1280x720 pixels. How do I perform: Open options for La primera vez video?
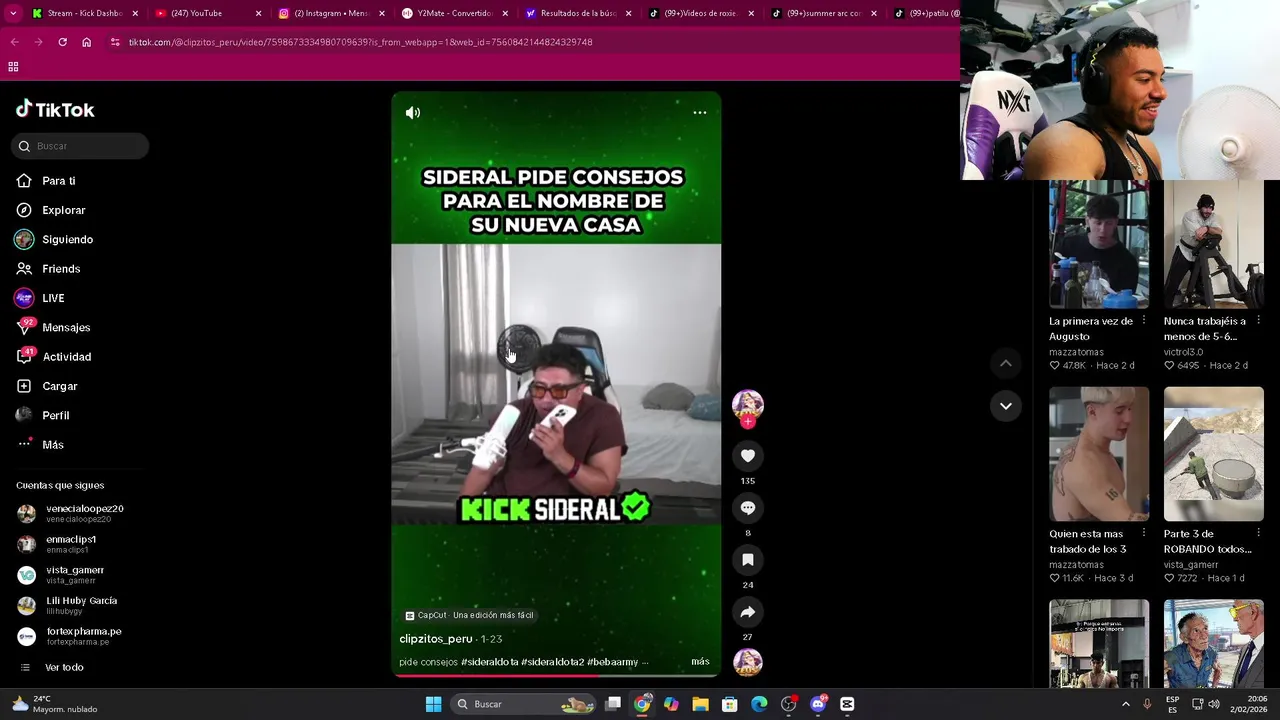[x=1144, y=321]
